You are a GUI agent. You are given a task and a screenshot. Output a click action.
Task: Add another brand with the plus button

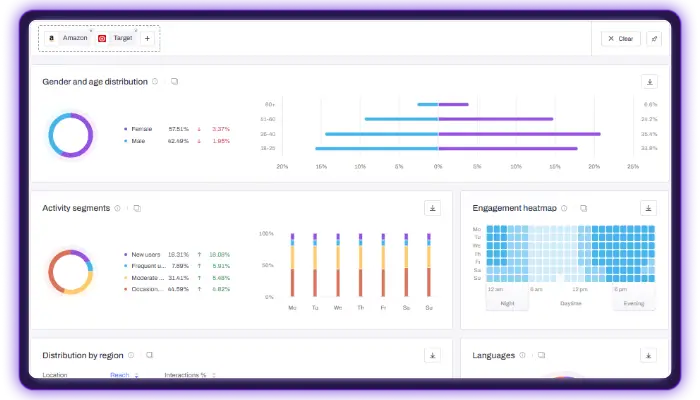[147, 38]
